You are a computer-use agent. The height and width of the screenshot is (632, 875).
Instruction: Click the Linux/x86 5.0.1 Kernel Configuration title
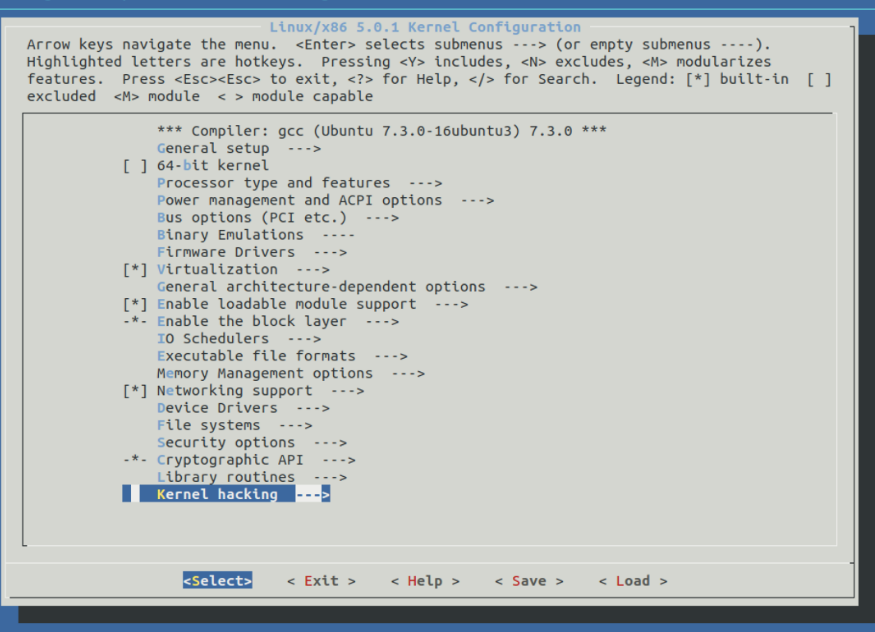pos(425,27)
